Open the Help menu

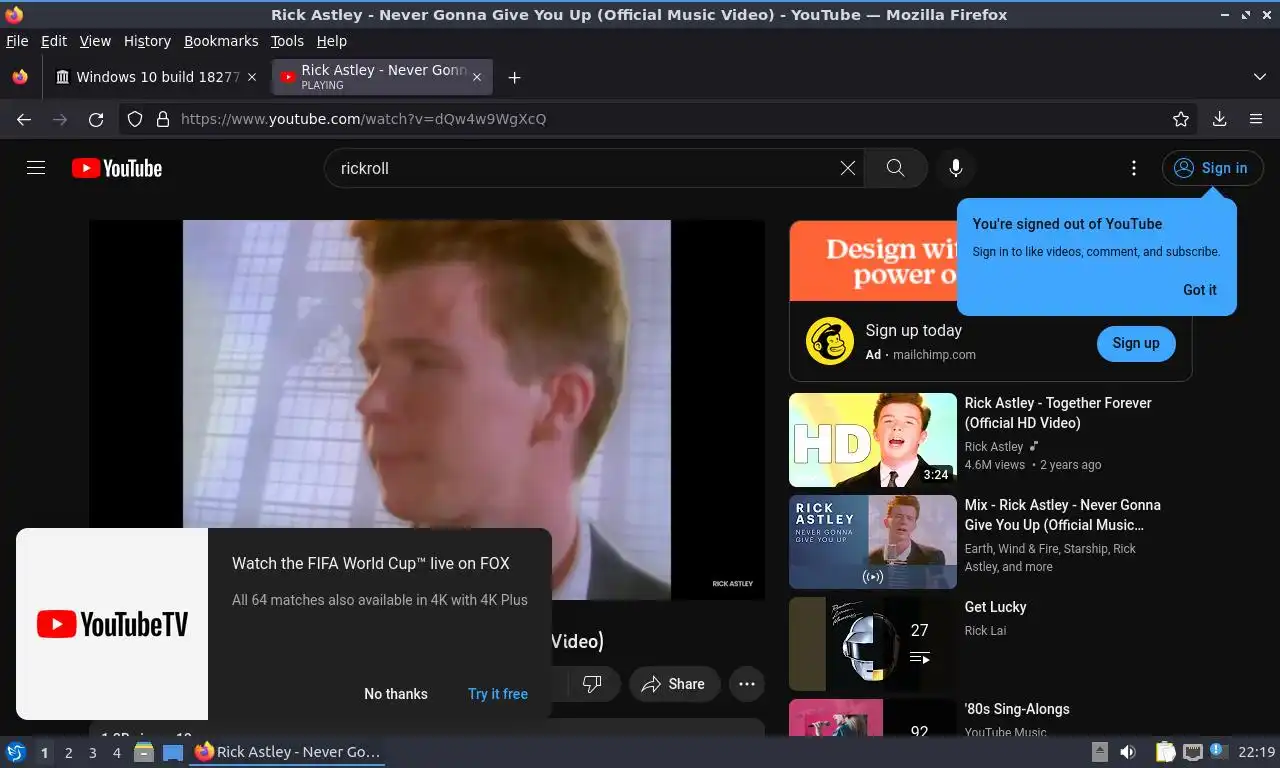pyautogui.click(x=332, y=41)
